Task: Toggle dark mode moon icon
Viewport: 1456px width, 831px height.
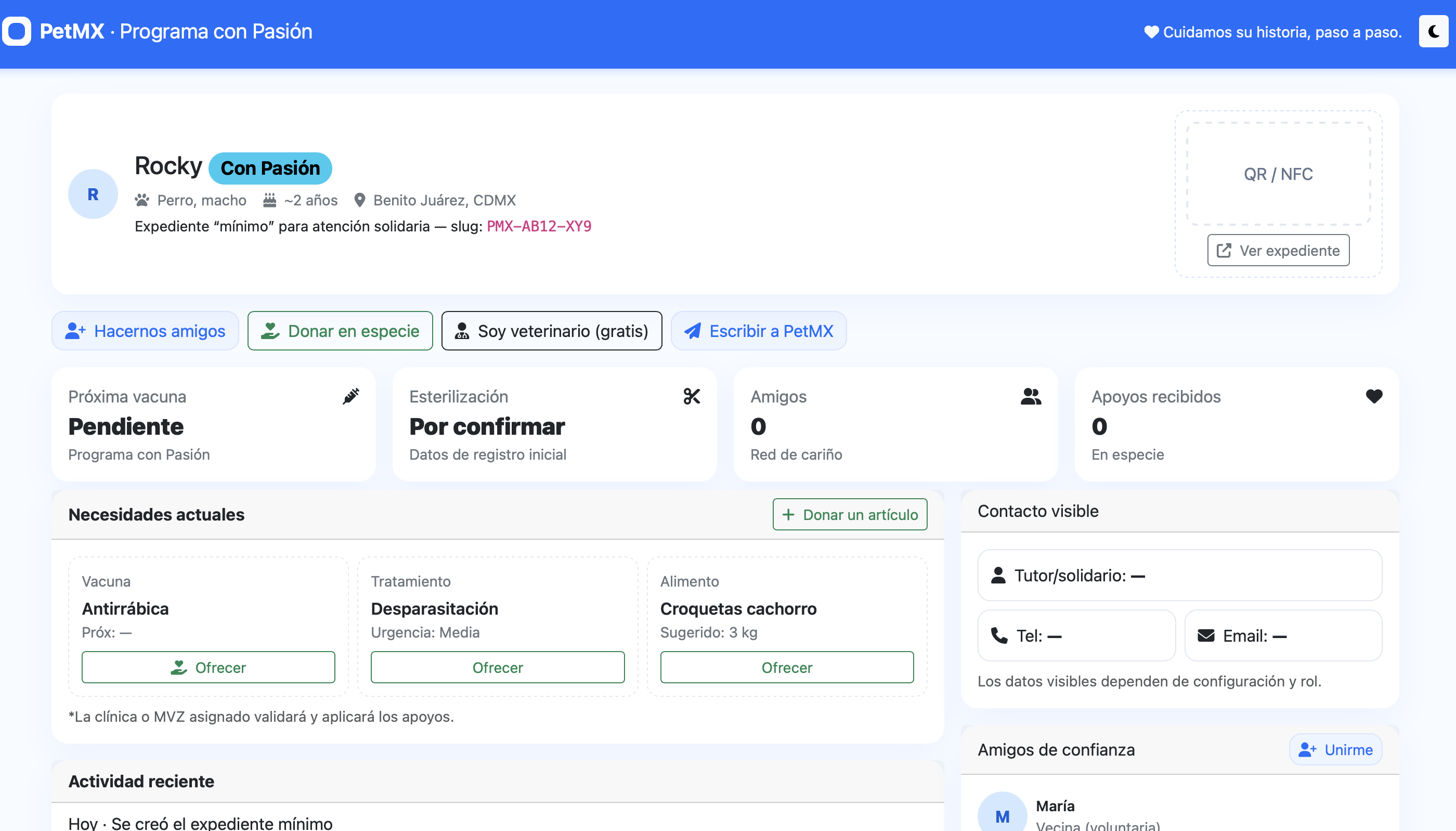Action: 1433,31
